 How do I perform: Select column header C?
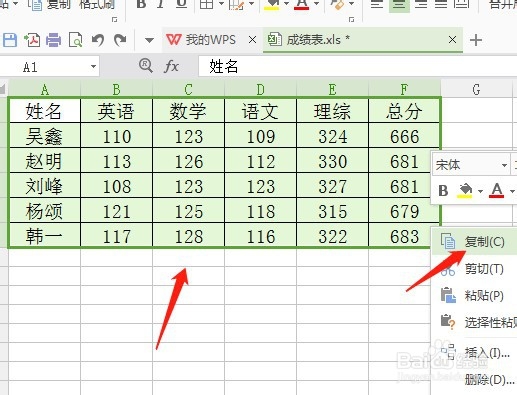click(x=188, y=89)
